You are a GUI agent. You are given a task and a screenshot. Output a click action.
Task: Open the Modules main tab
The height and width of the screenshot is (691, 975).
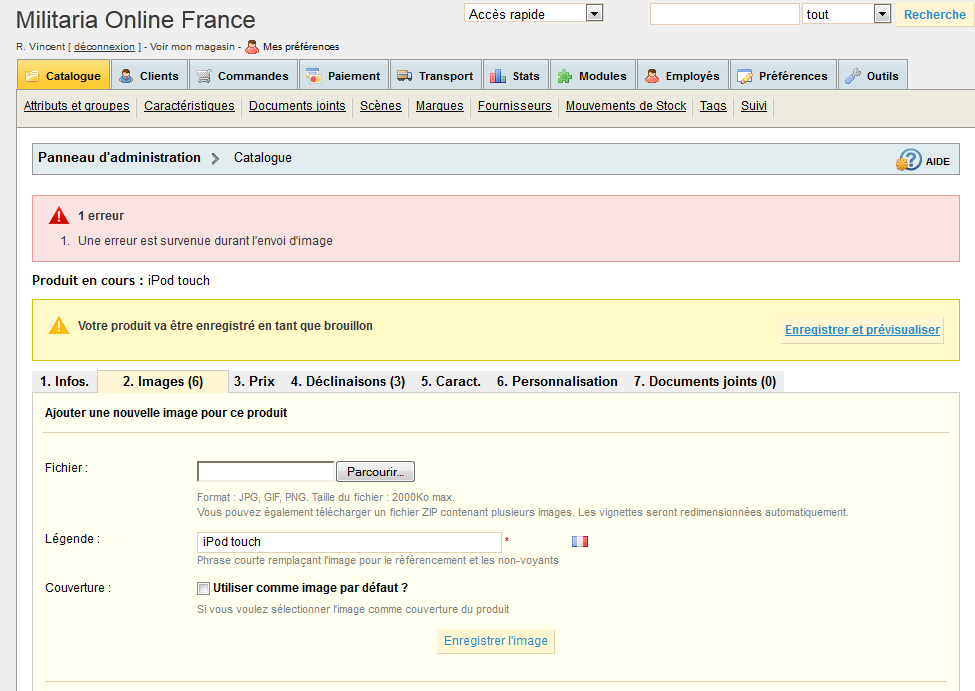593,75
